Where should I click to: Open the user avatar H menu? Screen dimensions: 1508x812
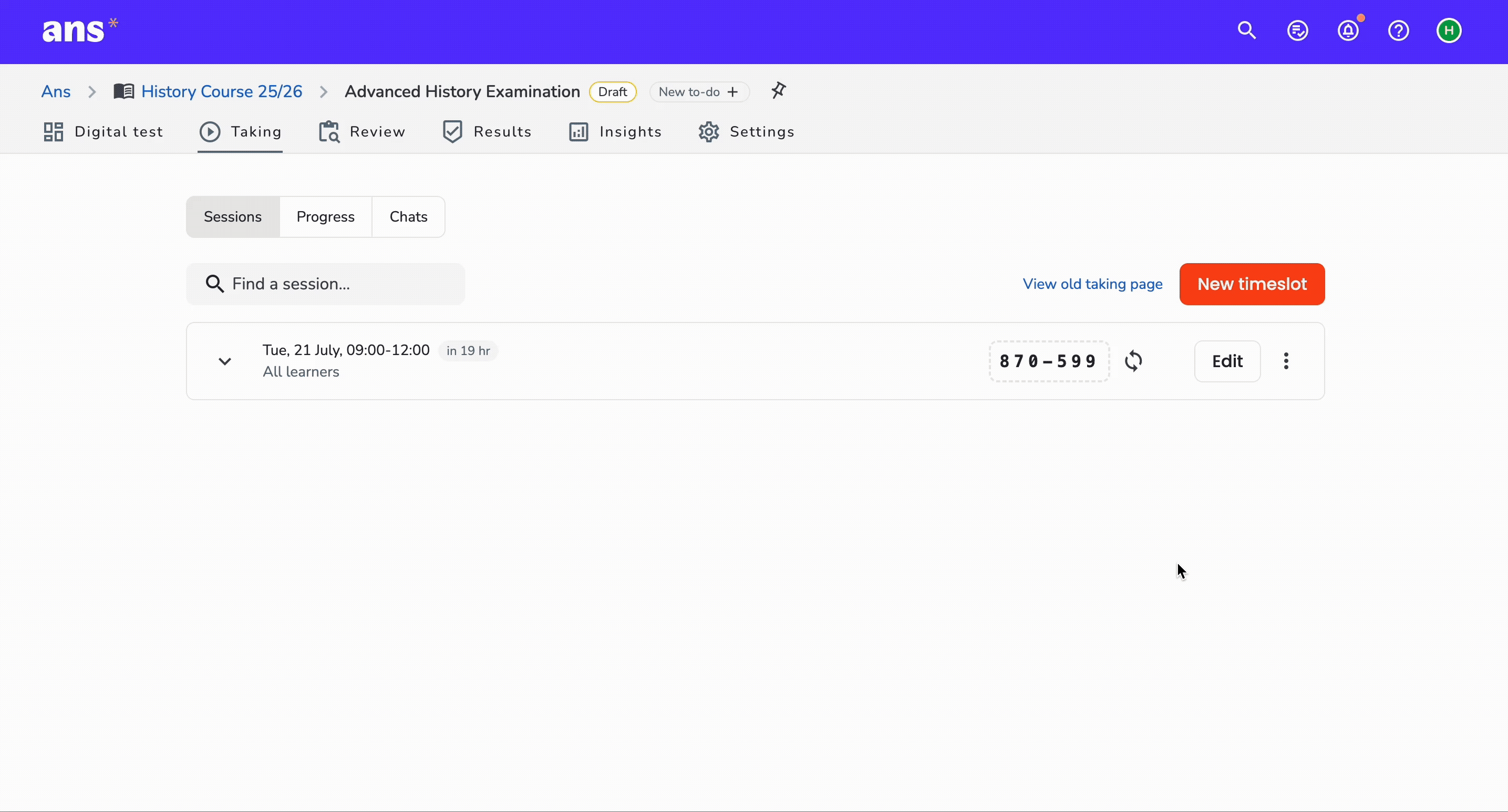pyautogui.click(x=1449, y=30)
